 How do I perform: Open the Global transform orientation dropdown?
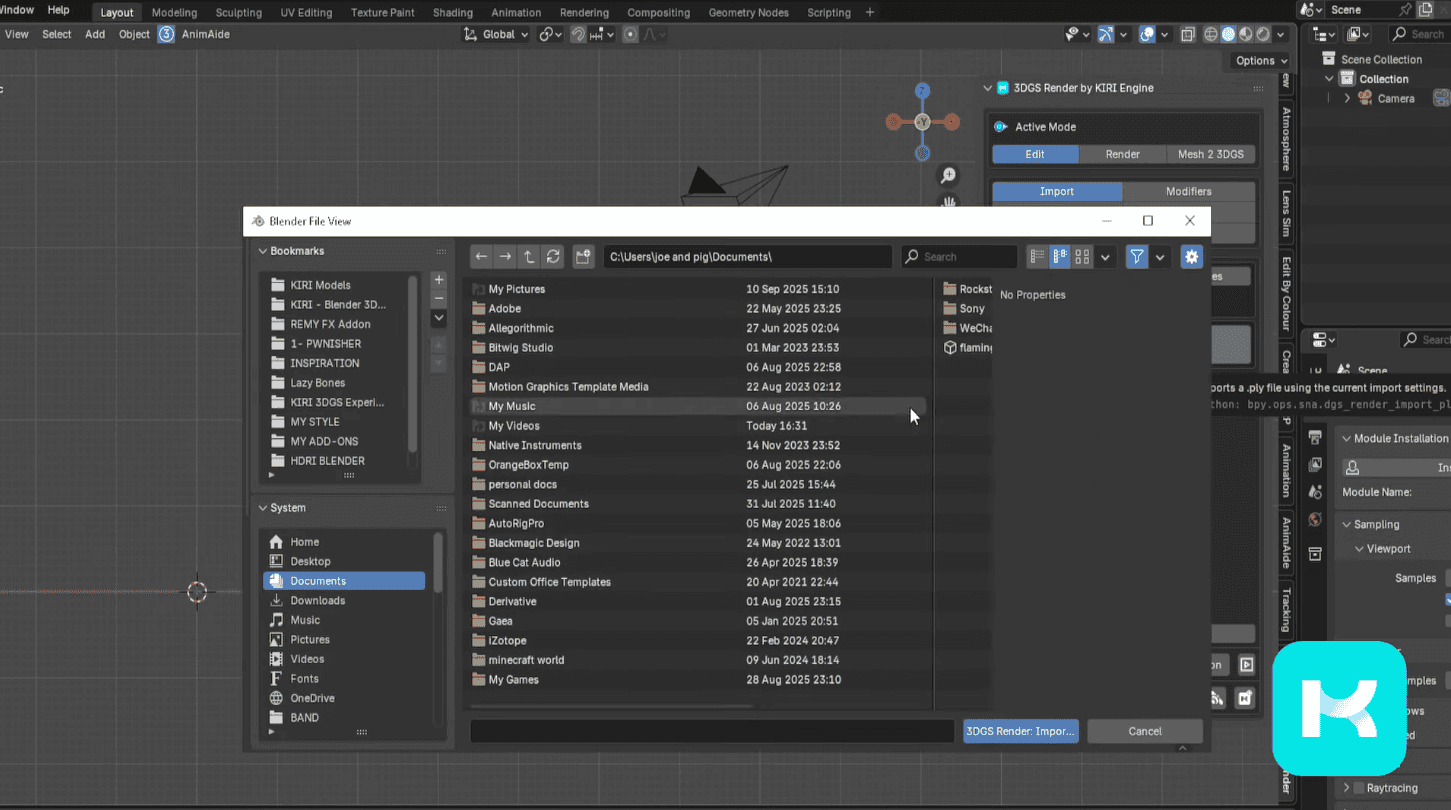coord(498,34)
